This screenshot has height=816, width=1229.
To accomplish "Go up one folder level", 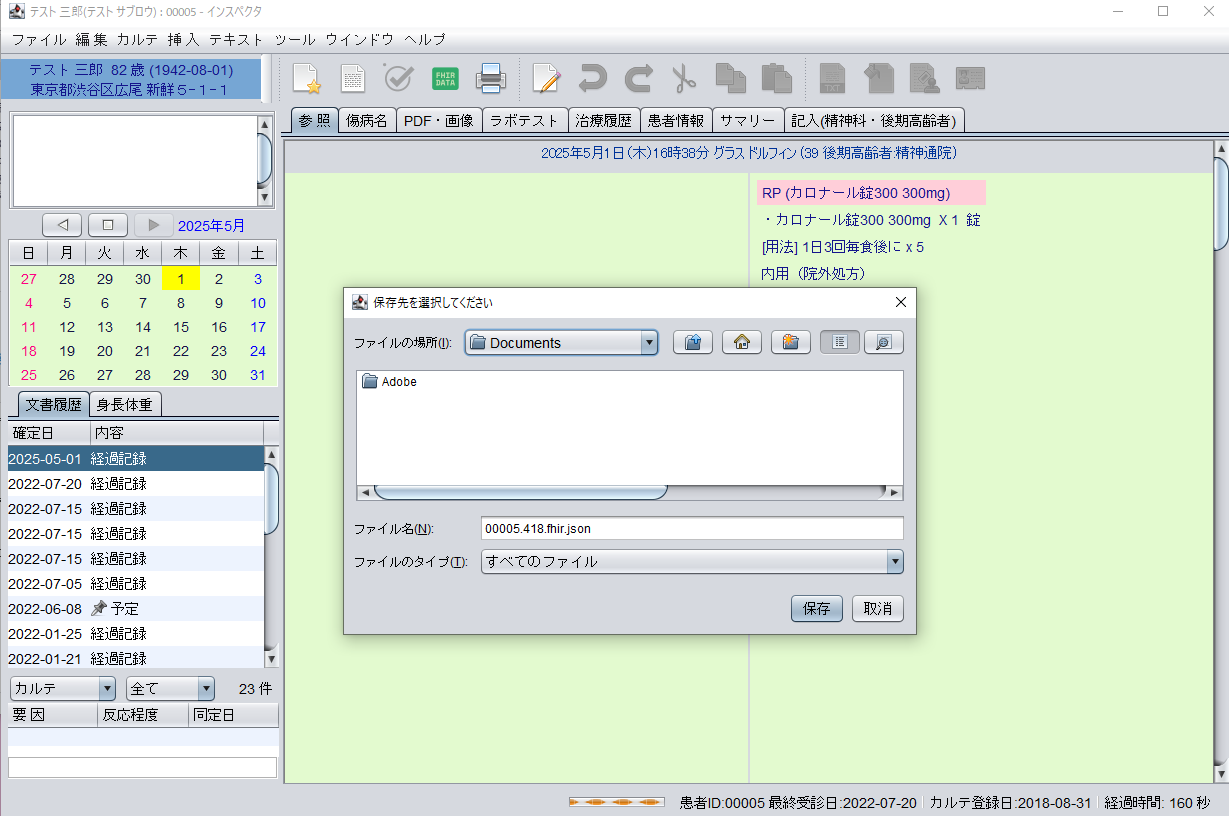I will (692, 342).
